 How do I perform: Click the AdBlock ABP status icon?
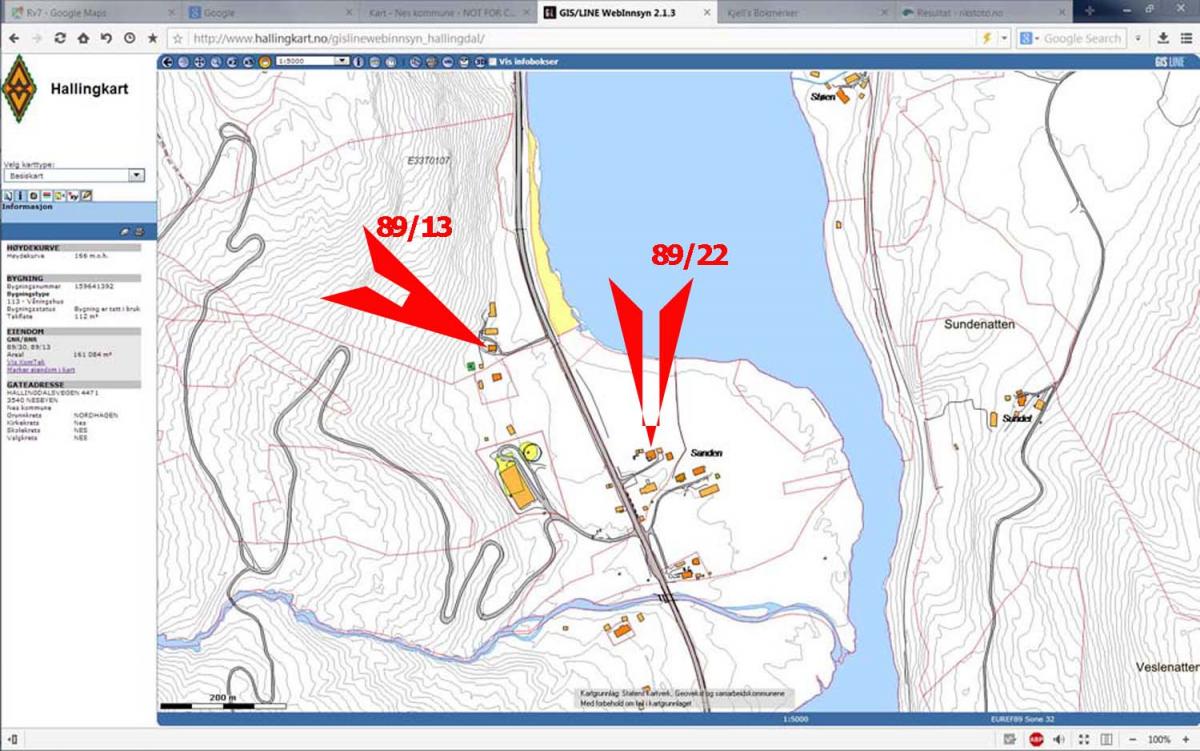point(1036,739)
